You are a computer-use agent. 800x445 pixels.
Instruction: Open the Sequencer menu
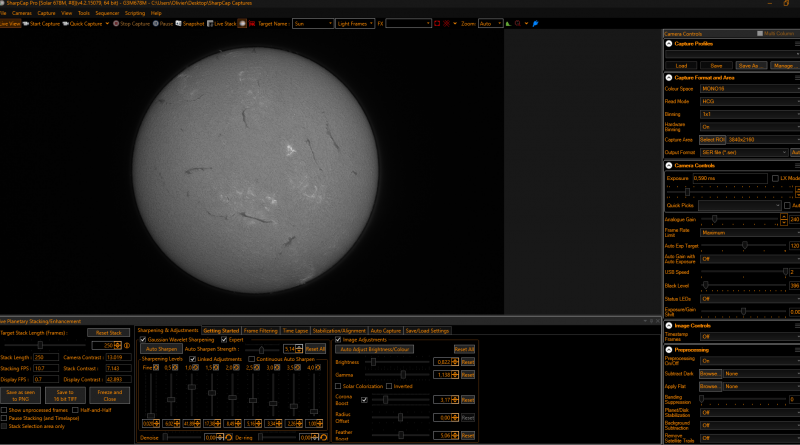pos(107,13)
